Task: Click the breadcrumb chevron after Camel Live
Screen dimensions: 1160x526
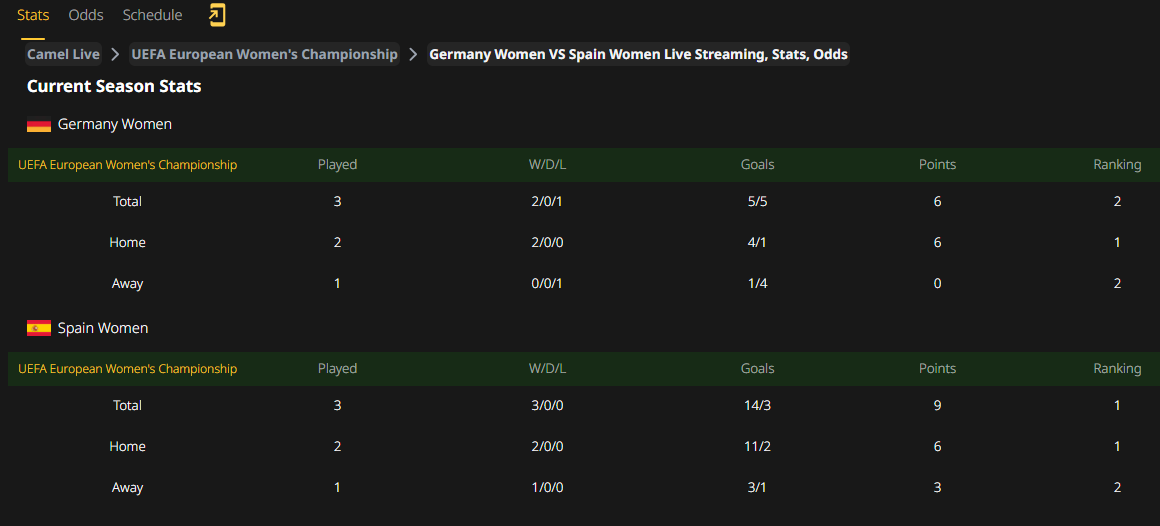Action: (115, 54)
